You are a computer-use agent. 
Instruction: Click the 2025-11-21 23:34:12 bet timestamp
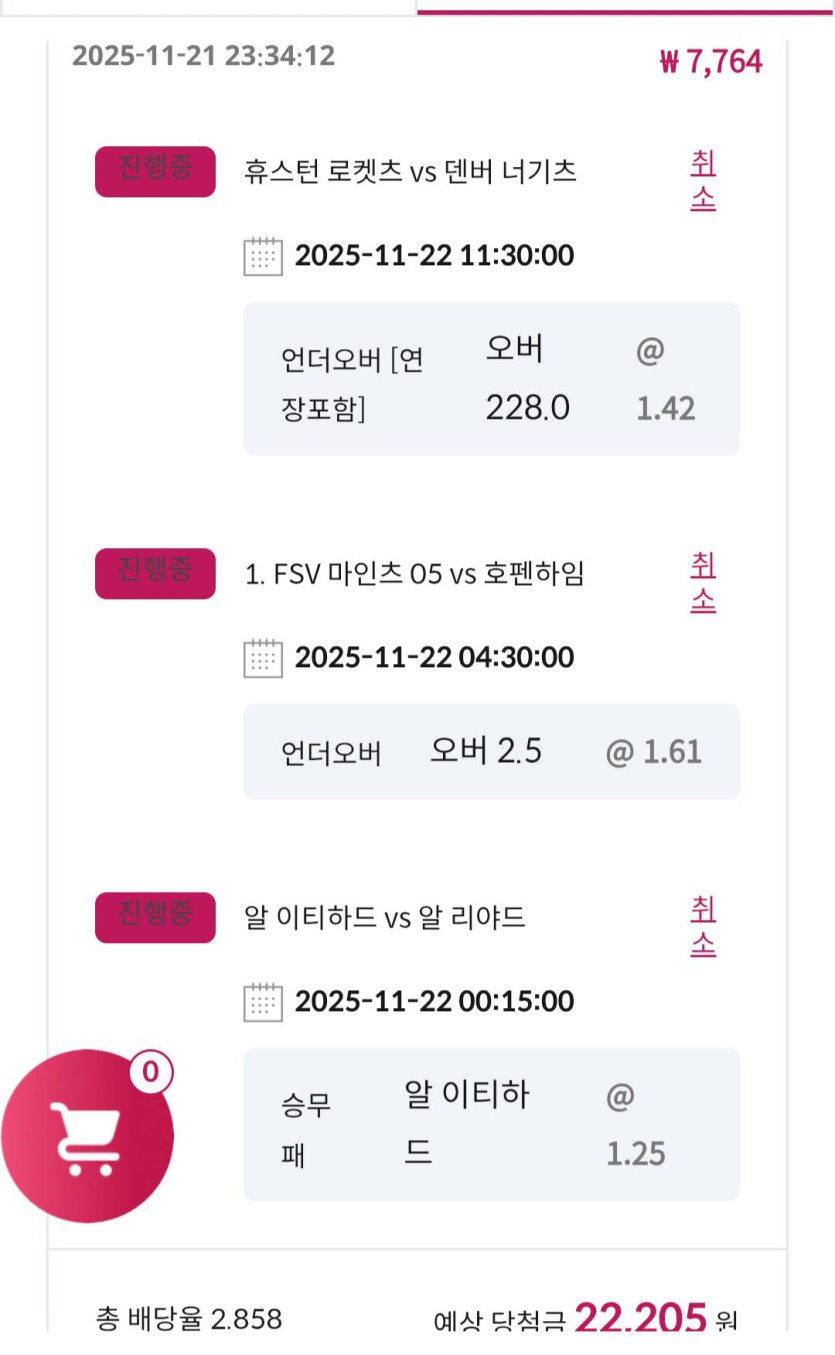(x=203, y=56)
